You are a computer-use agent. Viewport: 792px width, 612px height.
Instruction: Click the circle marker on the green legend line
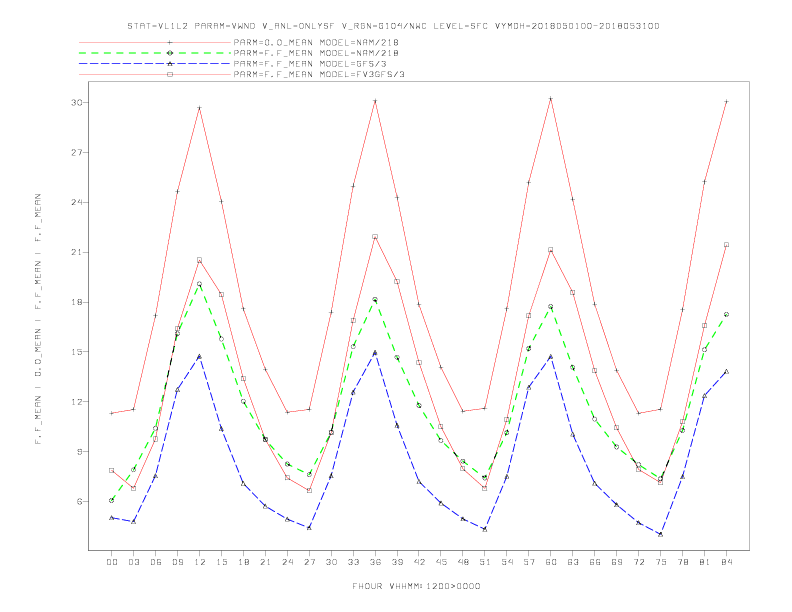tap(170, 53)
